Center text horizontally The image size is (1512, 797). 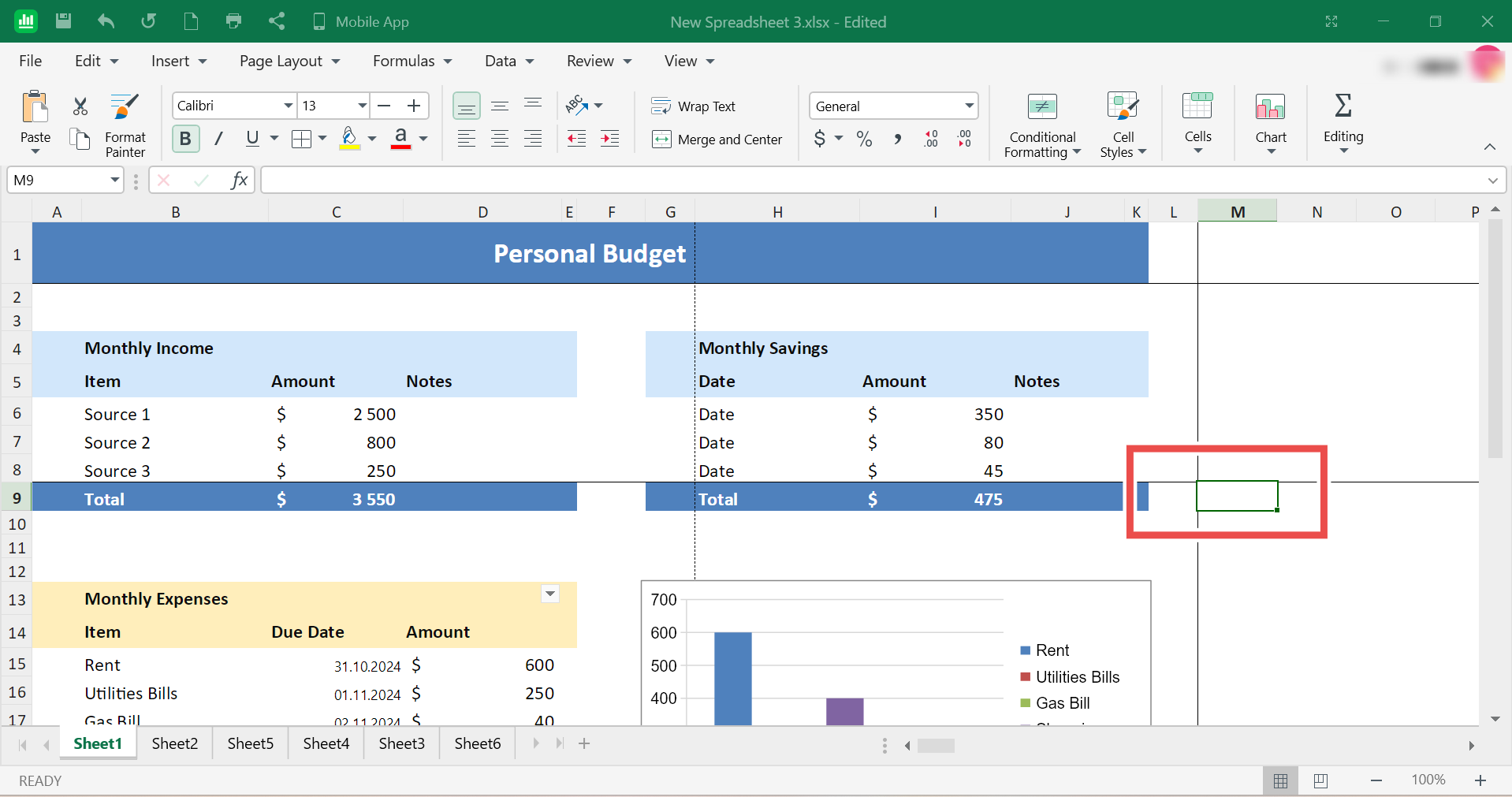[x=500, y=140]
